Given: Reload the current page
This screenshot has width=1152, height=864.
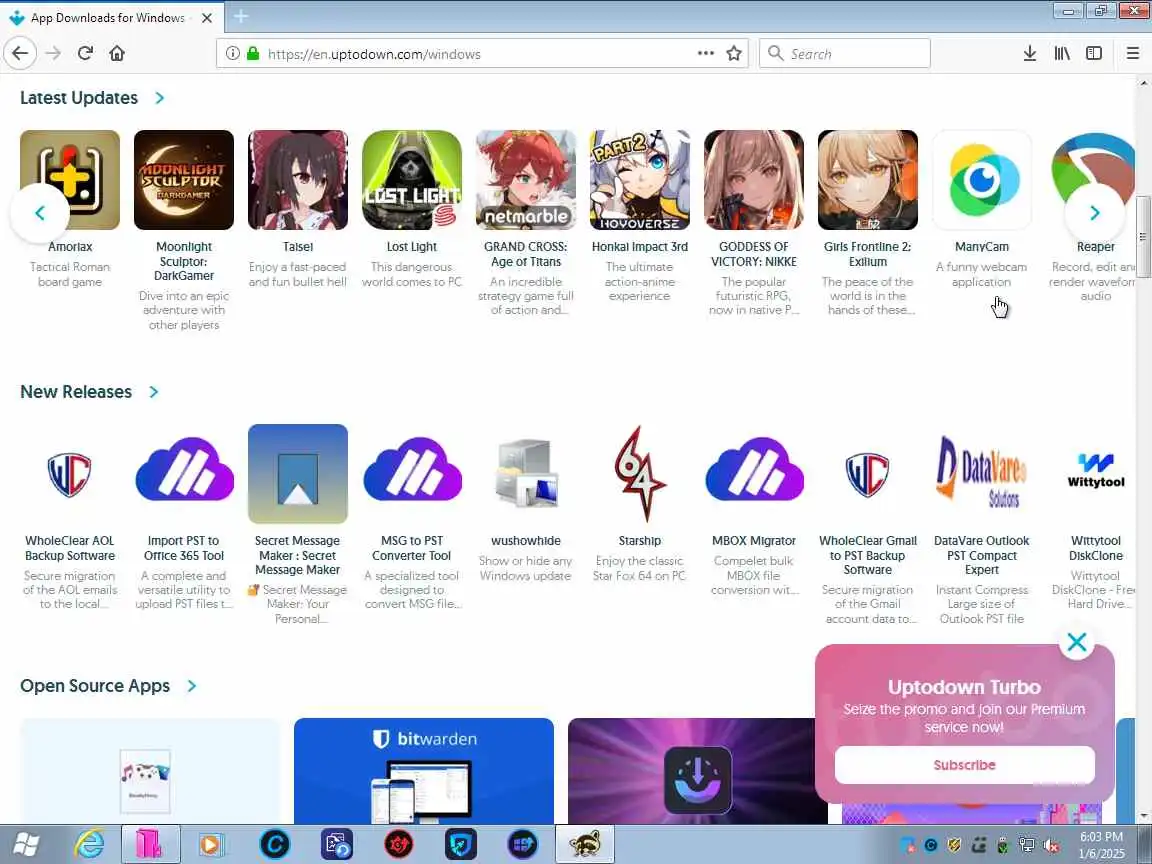Looking at the screenshot, I should tap(85, 53).
